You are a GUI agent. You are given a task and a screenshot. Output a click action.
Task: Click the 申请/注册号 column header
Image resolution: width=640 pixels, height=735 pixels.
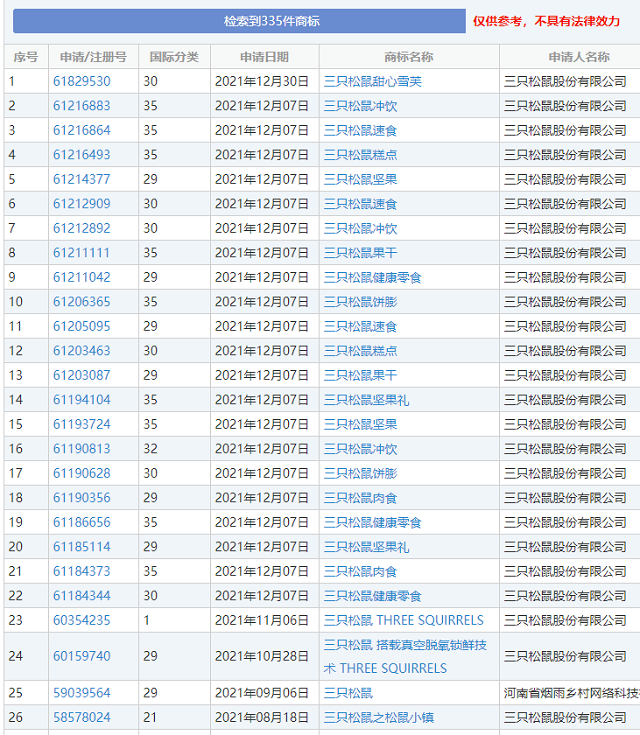tap(93, 57)
